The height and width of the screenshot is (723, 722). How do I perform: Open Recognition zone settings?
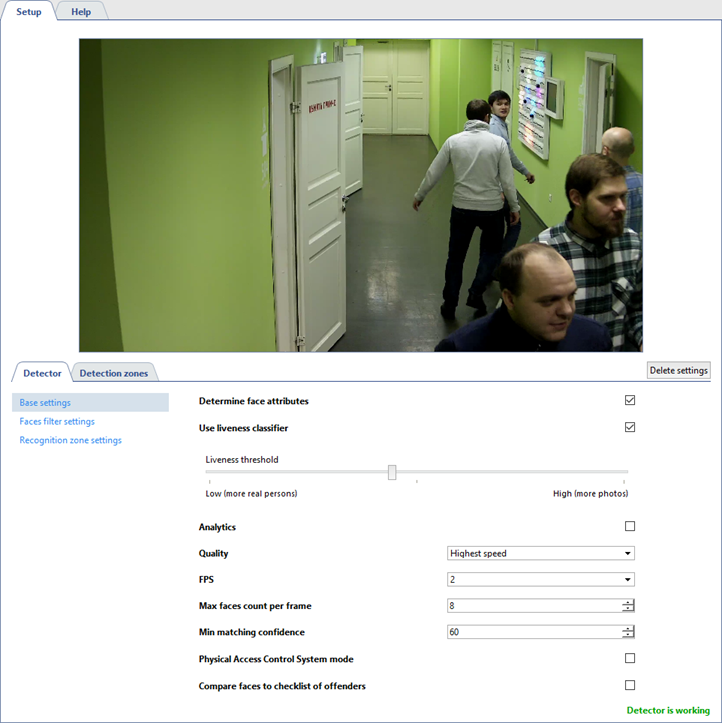point(70,440)
